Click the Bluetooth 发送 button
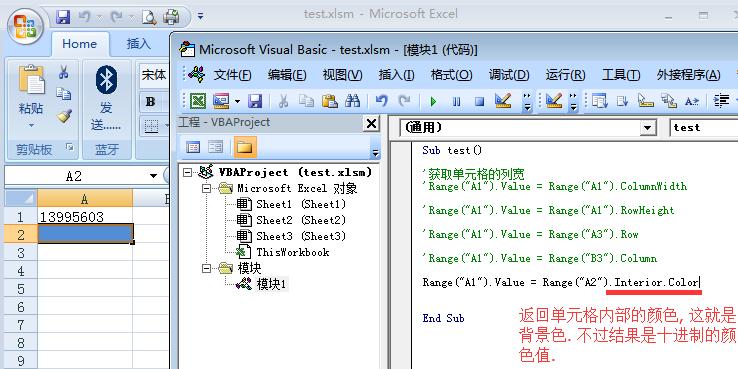The image size is (738, 369). click(x=106, y=98)
